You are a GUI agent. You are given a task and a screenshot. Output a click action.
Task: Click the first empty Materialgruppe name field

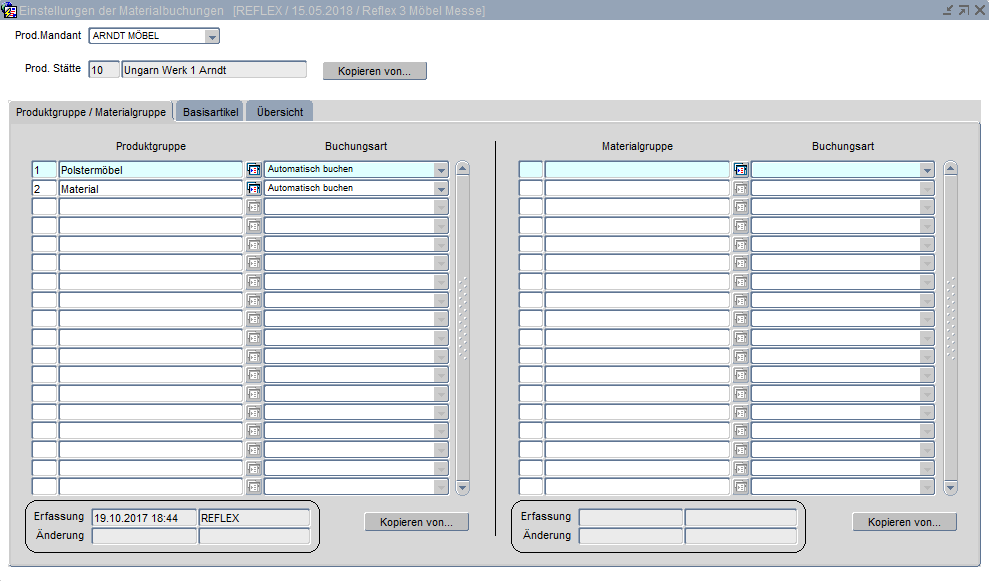pyautogui.click(x=636, y=170)
